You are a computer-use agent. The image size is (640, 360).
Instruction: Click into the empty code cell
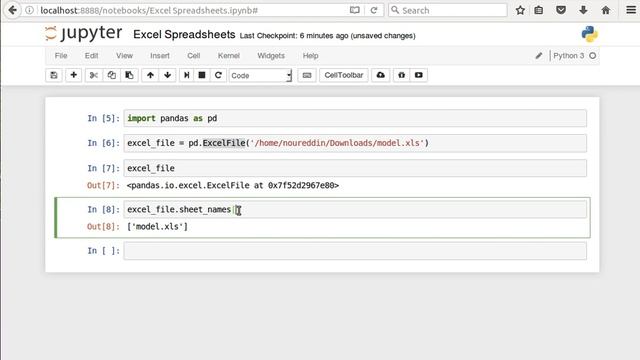tap(355, 251)
